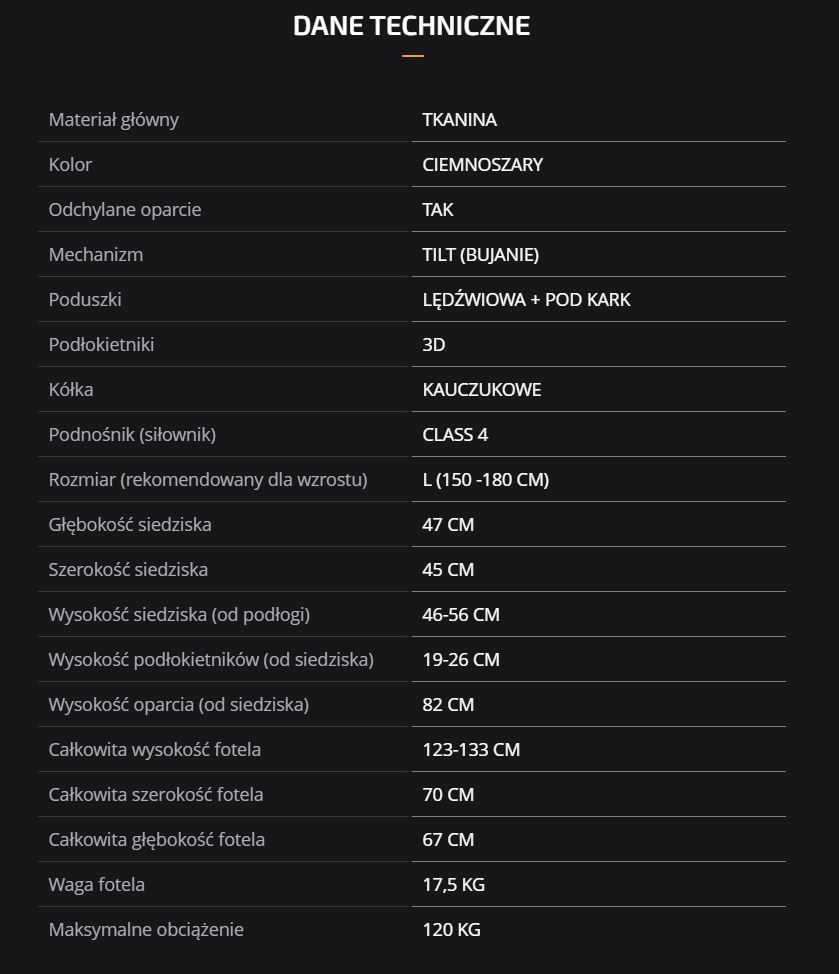Select the Głębokość siedziska label

point(130,525)
